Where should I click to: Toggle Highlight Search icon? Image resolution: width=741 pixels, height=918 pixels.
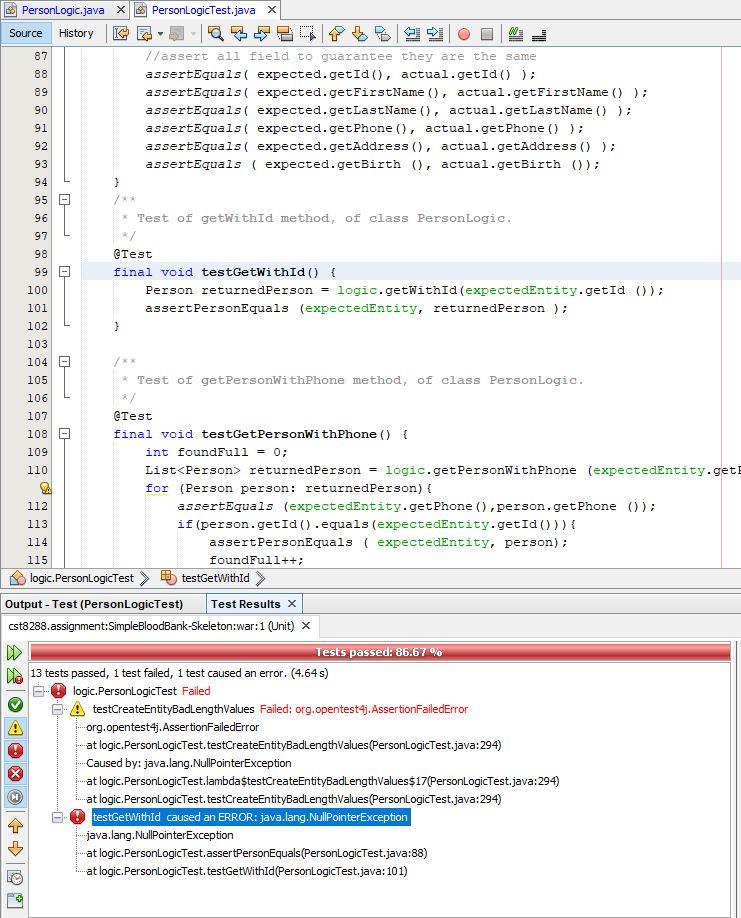tap(285, 34)
